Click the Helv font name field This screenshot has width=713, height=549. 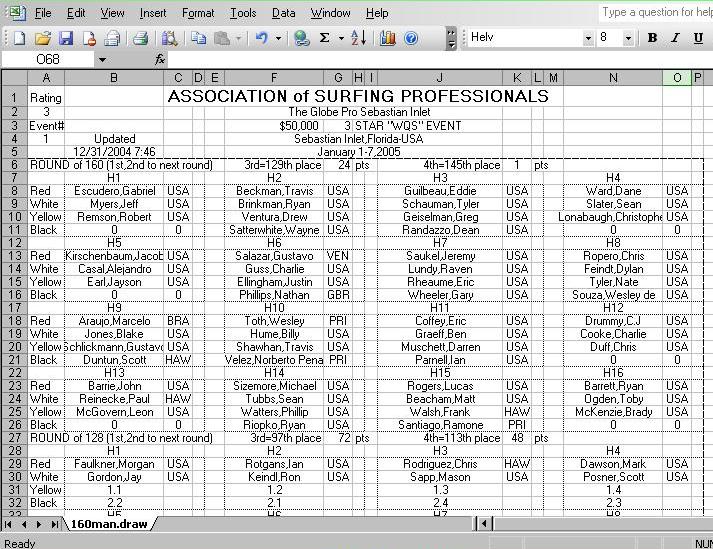click(525, 38)
